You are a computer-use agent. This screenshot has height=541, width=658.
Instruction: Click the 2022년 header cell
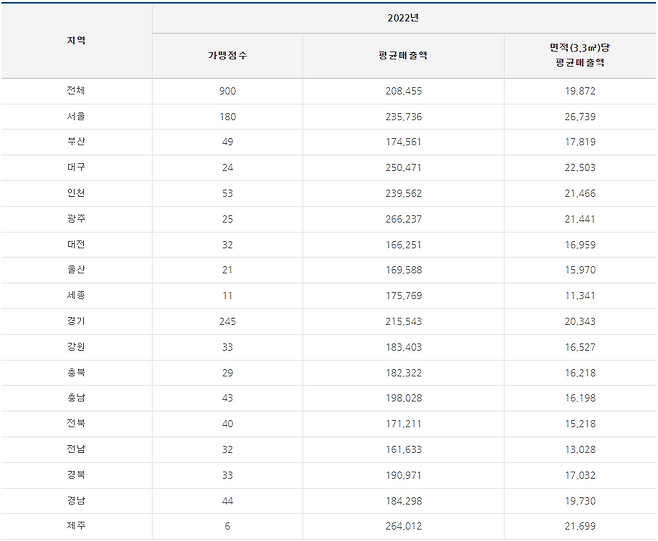tap(404, 17)
